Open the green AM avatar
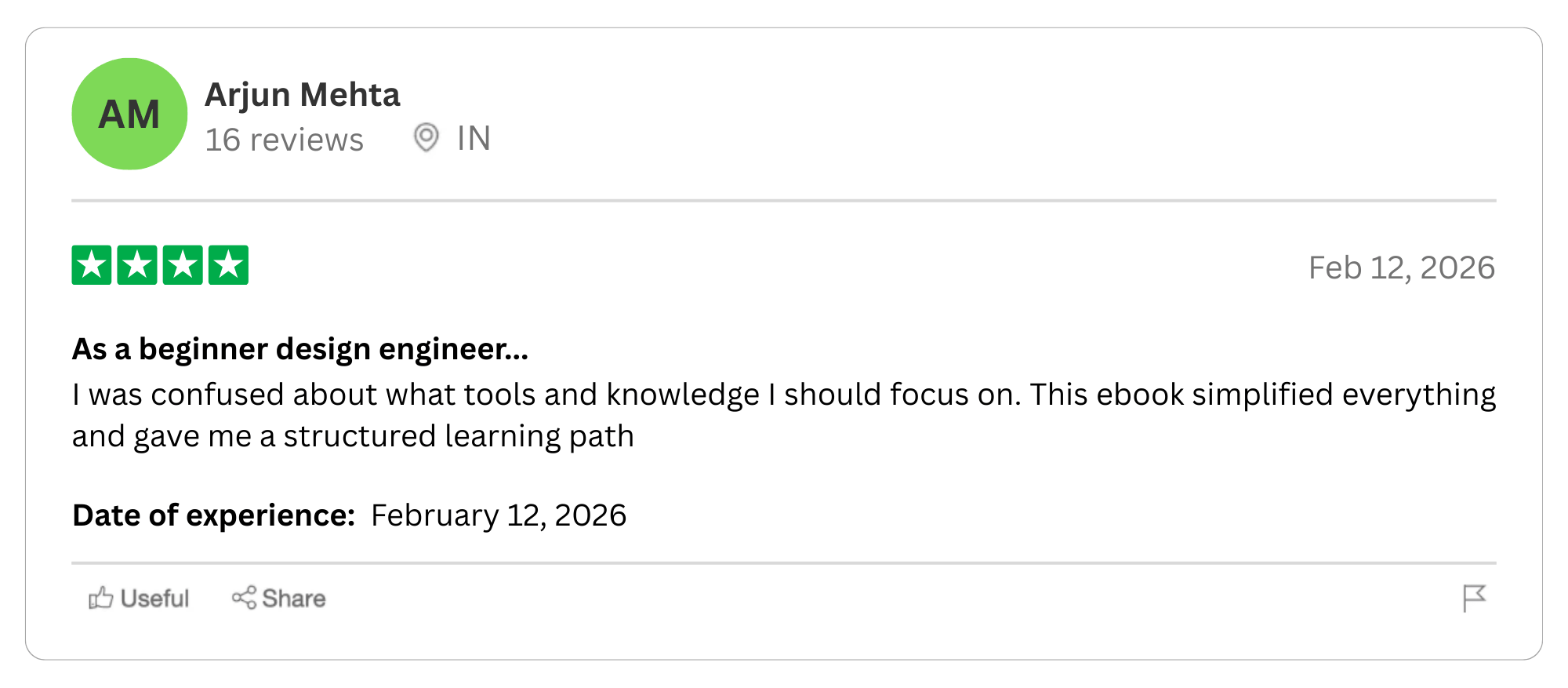The height and width of the screenshot is (688, 1568). [x=129, y=114]
